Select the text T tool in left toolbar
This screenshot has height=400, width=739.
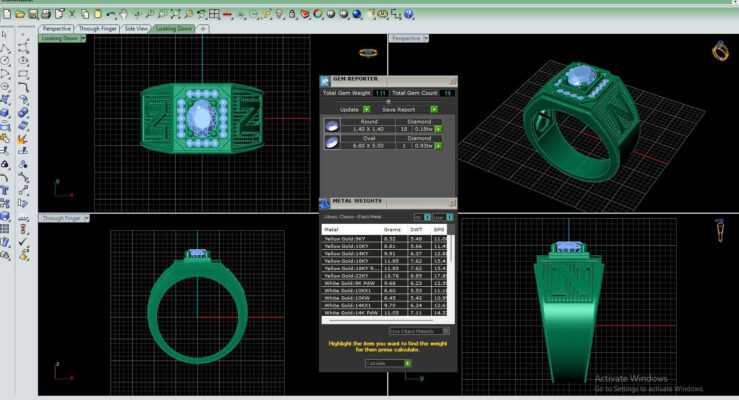[5, 190]
